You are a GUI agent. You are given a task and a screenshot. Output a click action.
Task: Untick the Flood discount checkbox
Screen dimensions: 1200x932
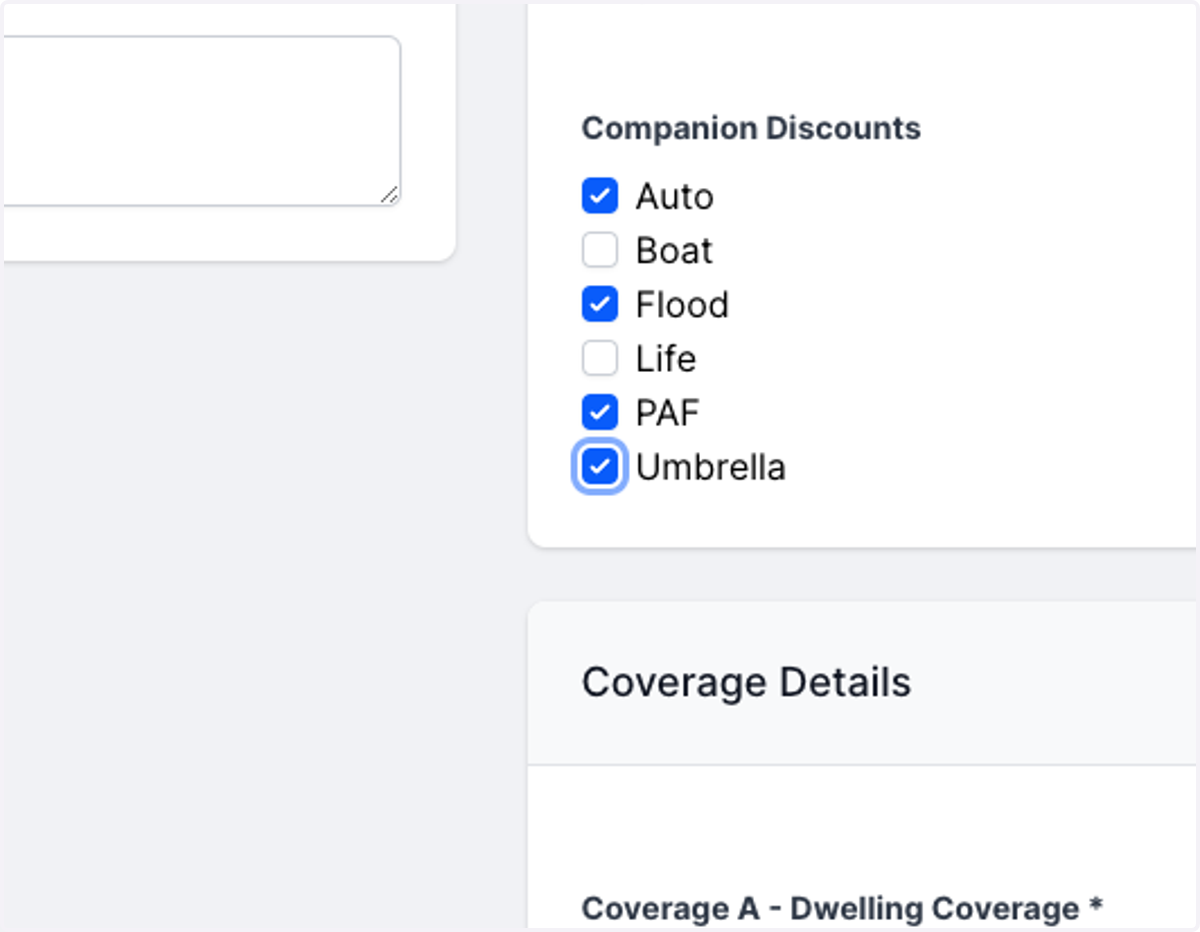coord(600,304)
